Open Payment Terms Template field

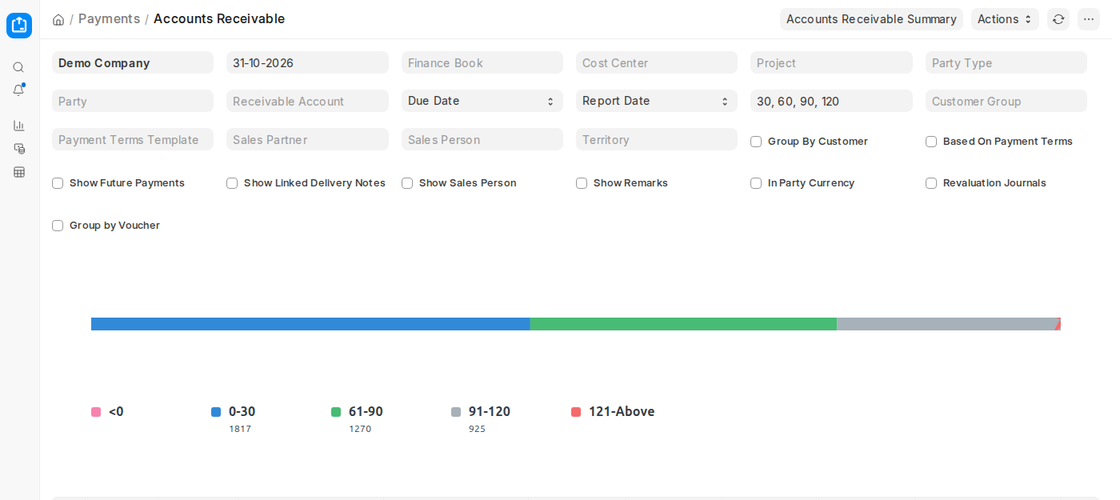[133, 139]
